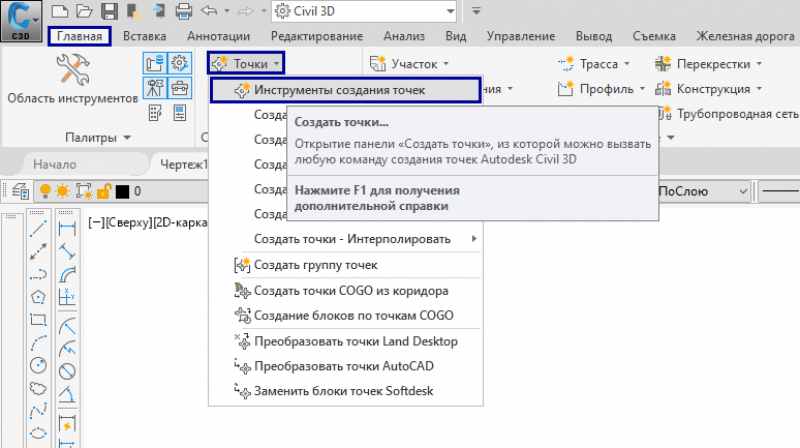Open the Undo history dropdown arrow

tap(227, 11)
